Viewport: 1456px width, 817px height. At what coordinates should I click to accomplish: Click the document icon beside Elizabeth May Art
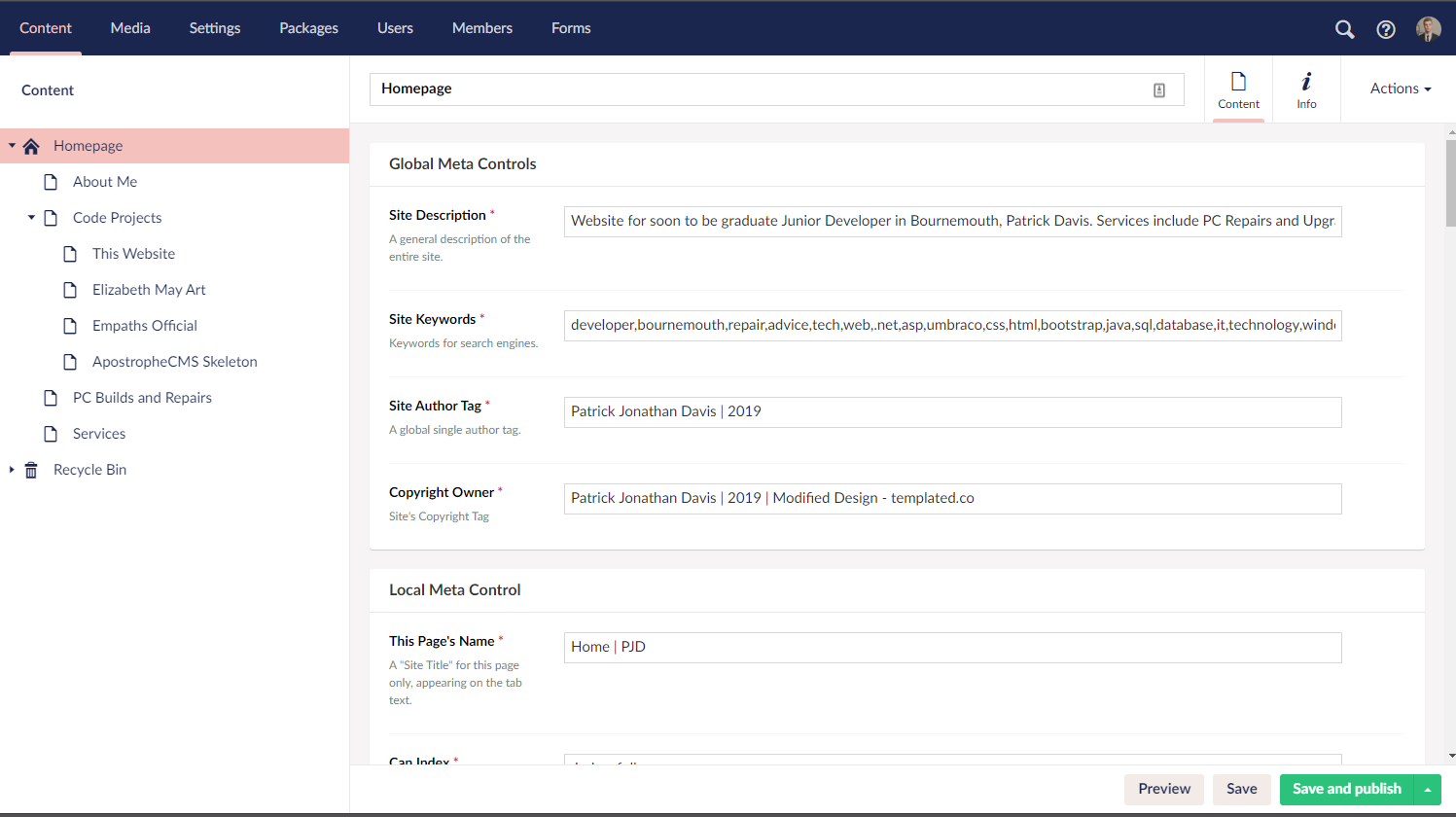(x=69, y=289)
